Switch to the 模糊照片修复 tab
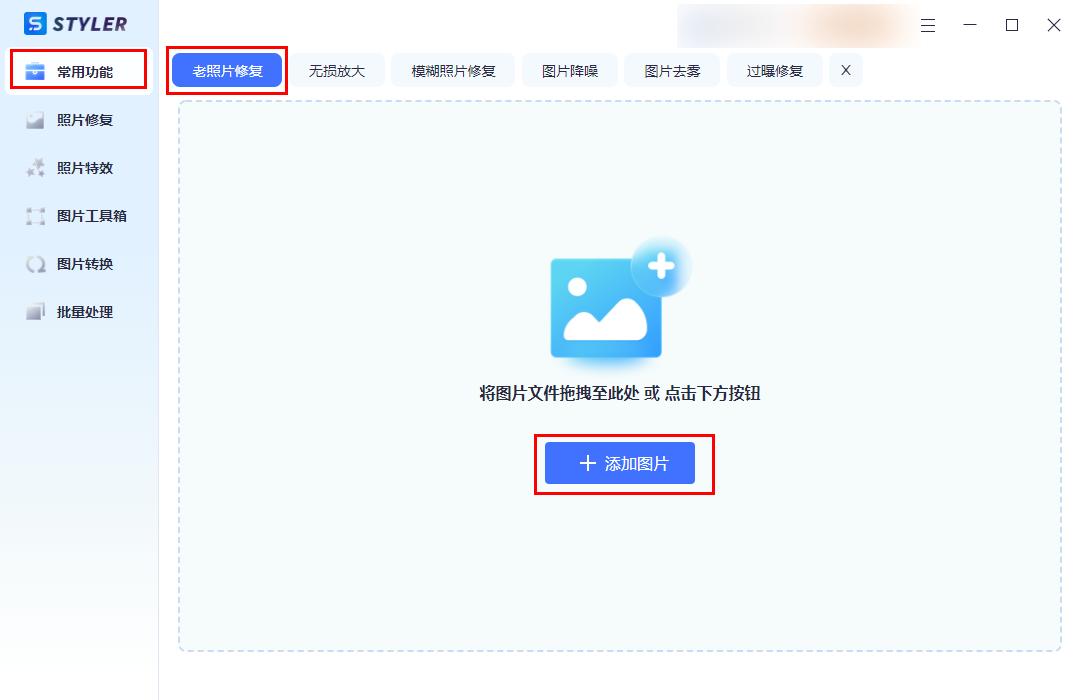This screenshot has width=1080, height=700. coord(453,70)
